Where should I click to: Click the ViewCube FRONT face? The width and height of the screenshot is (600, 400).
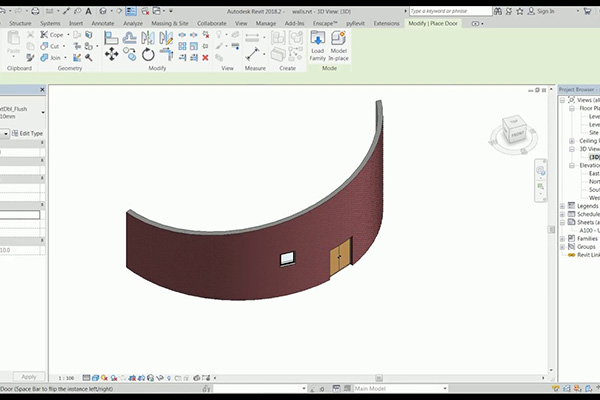(x=517, y=135)
